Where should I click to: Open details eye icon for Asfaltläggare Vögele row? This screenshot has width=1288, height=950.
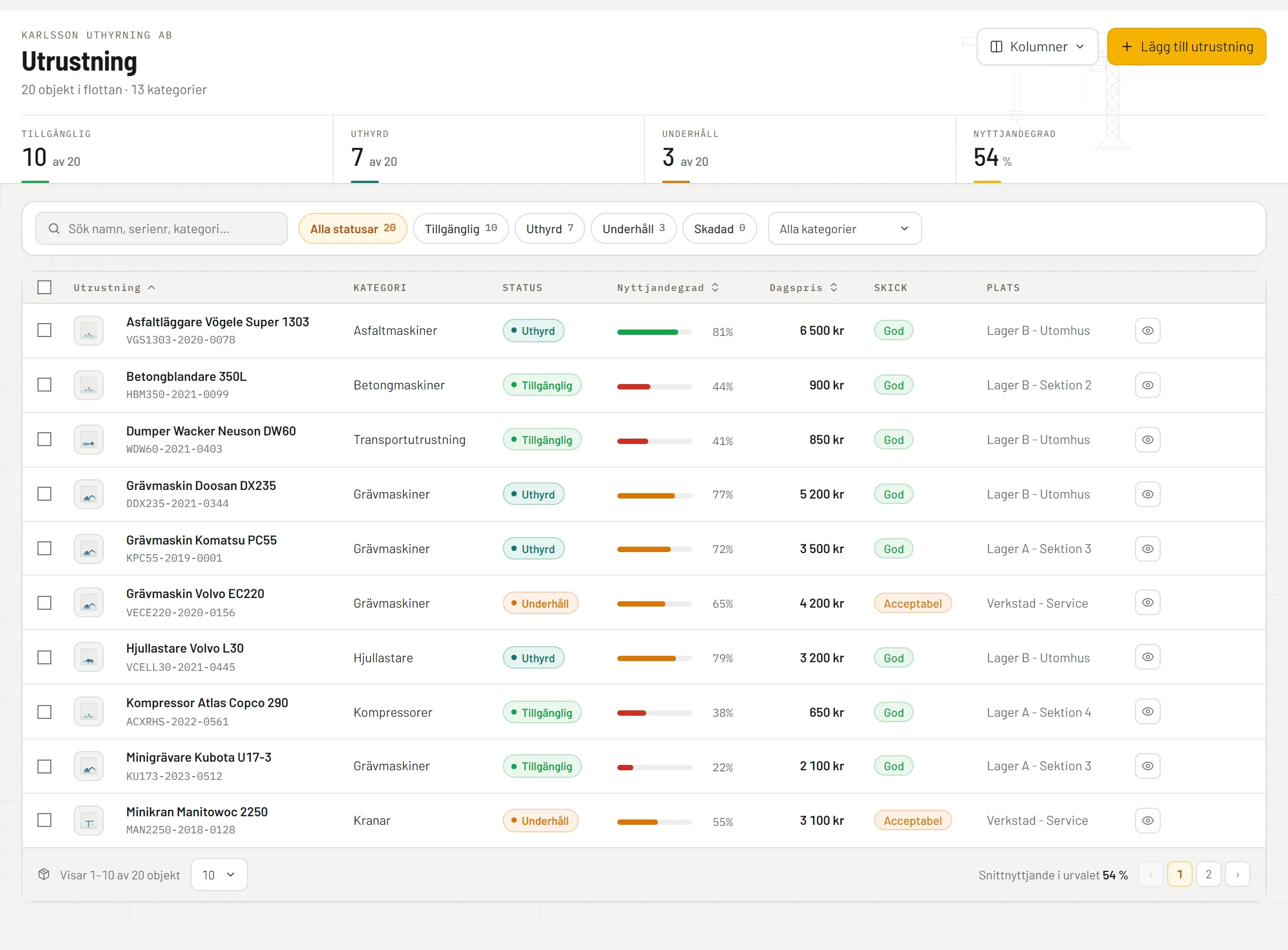pos(1147,331)
